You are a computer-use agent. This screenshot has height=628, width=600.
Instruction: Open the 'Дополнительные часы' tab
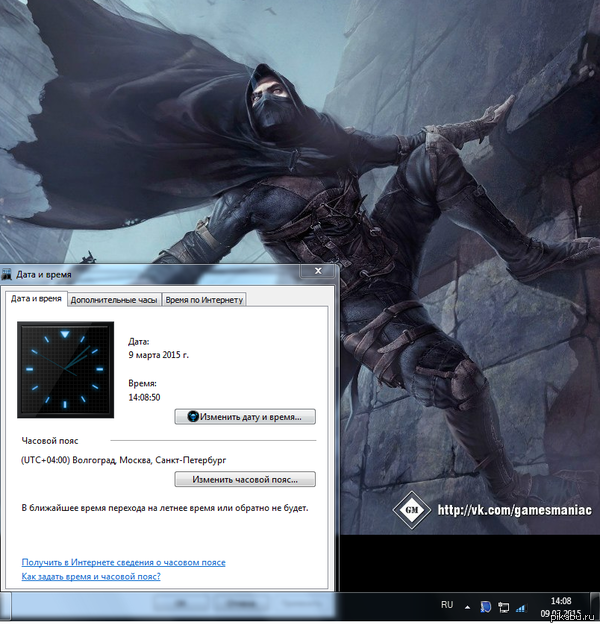click(114, 300)
